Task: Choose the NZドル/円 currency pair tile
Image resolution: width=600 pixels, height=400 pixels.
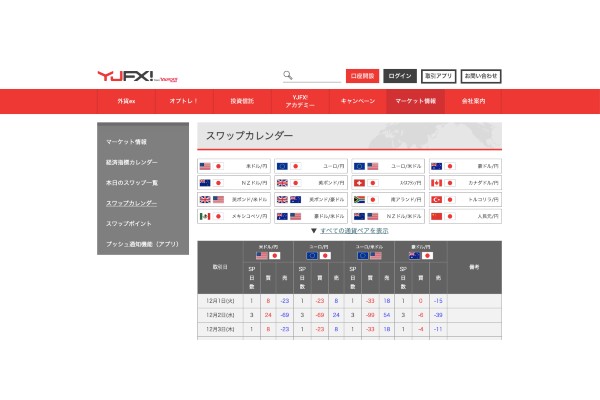Action: [x=234, y=183]
